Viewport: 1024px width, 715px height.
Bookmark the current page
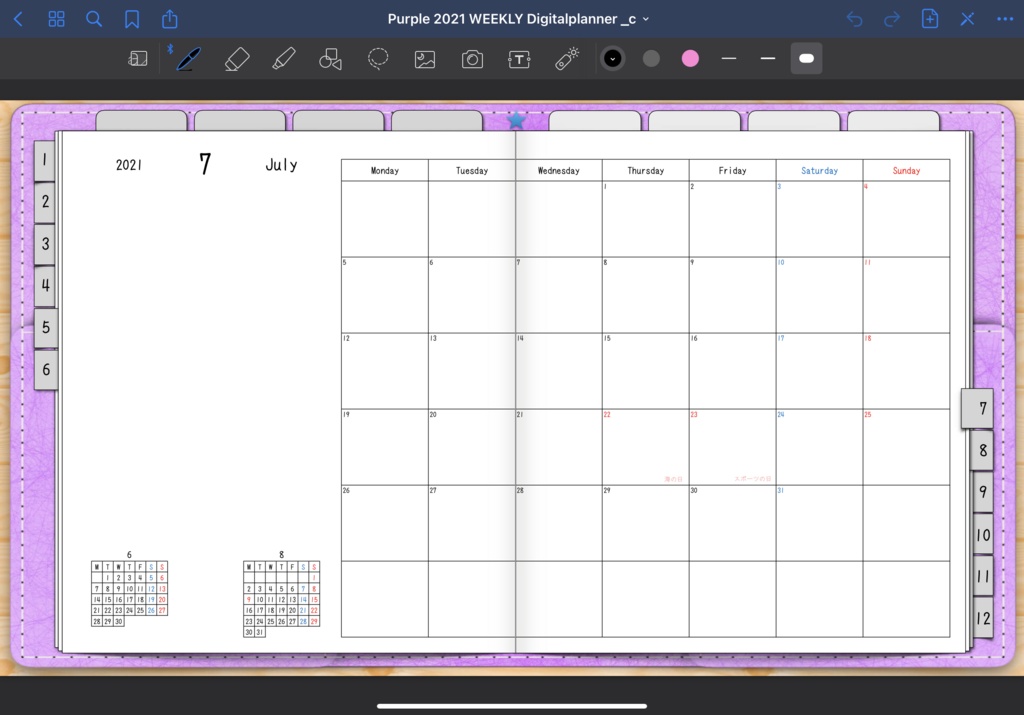pyautogui.click(x=132, y=19)
